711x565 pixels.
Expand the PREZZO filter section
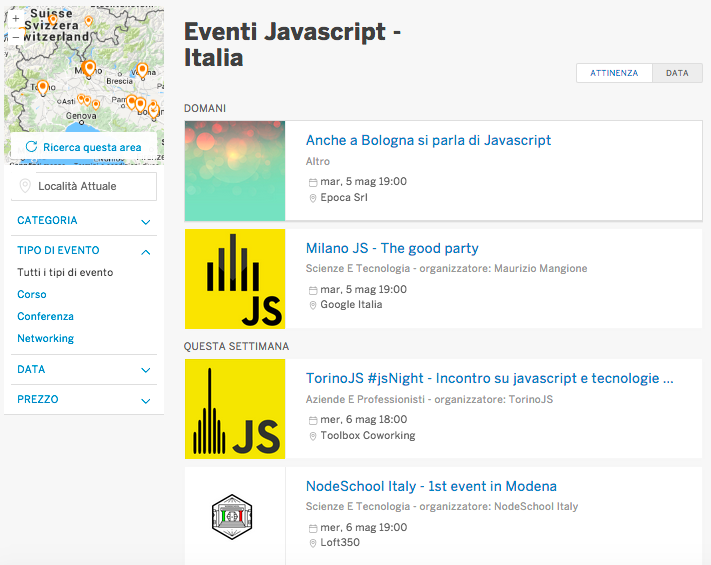(84, 399)
